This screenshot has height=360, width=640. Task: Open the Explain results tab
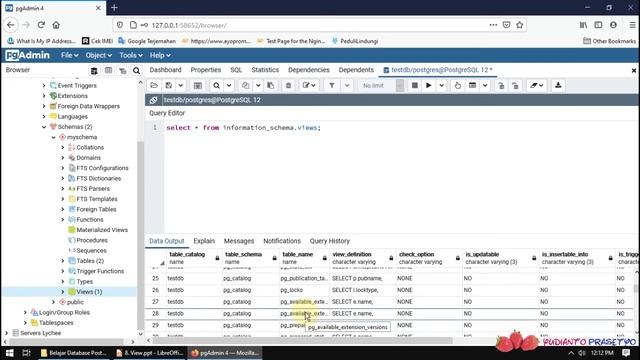204,241
